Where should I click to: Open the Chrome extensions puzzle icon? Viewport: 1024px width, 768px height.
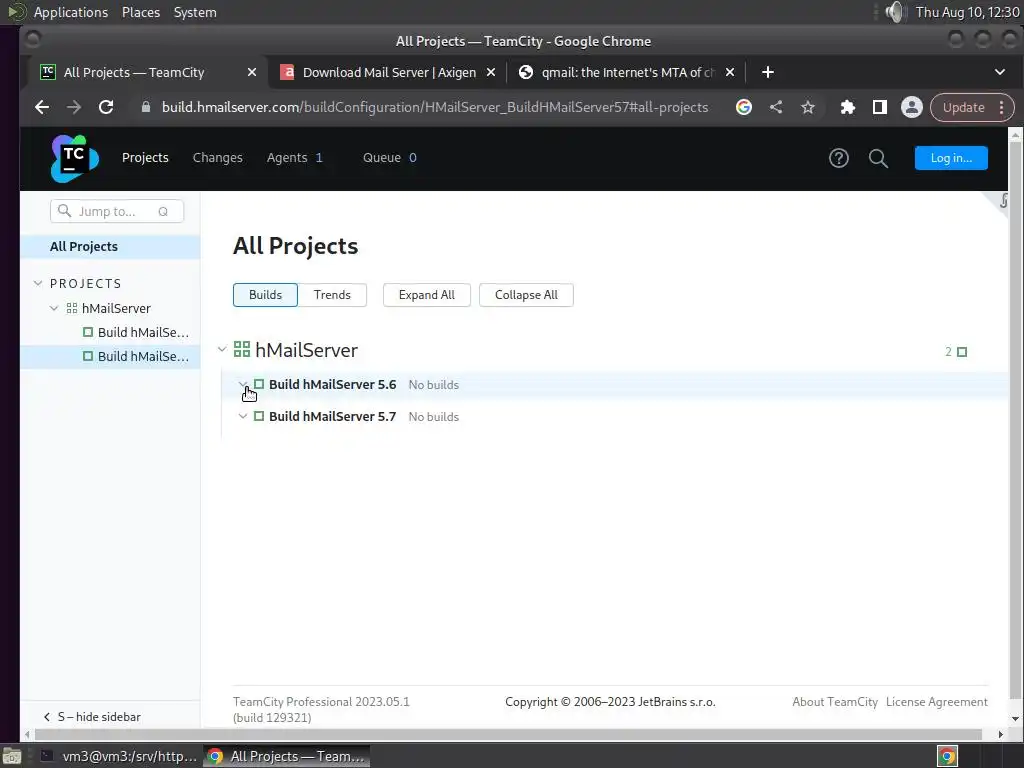tap(848, 107)
